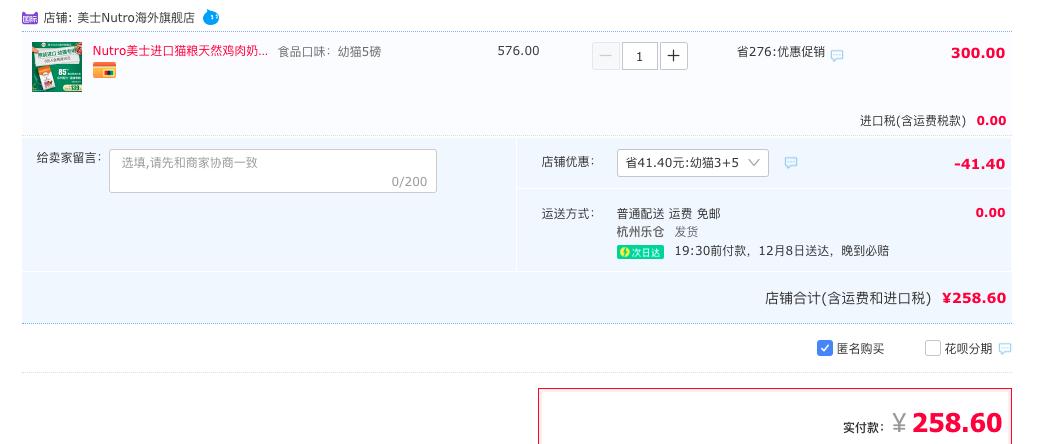1044x444 pixels.
Task: Click info bubble icon next to 省276:优惠促销
Action: click(837, 55)
